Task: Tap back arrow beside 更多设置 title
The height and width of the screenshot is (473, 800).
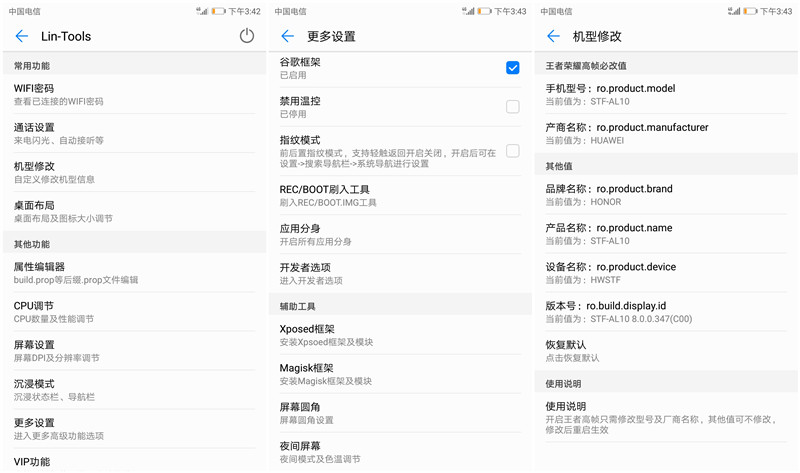Action: click(287, 36)
